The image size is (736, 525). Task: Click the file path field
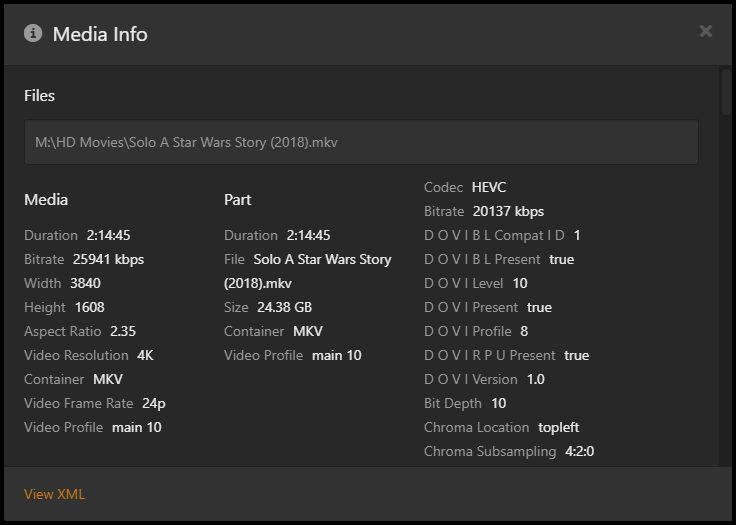pyautogui.click(x=361, y=142)
